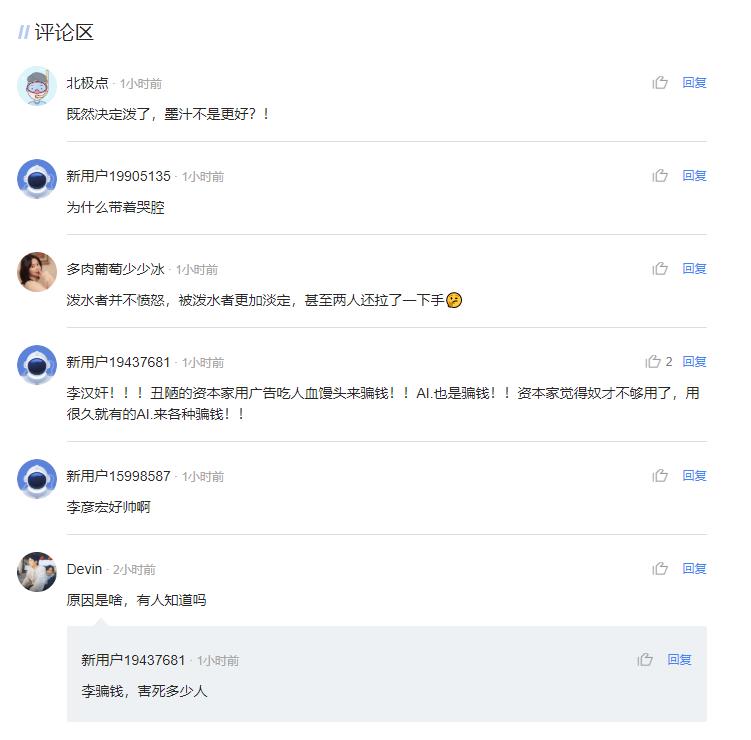The width and height of the screenshot is (751, 740).
Task: Like the comment by 北极点
Action: (660, 83)
